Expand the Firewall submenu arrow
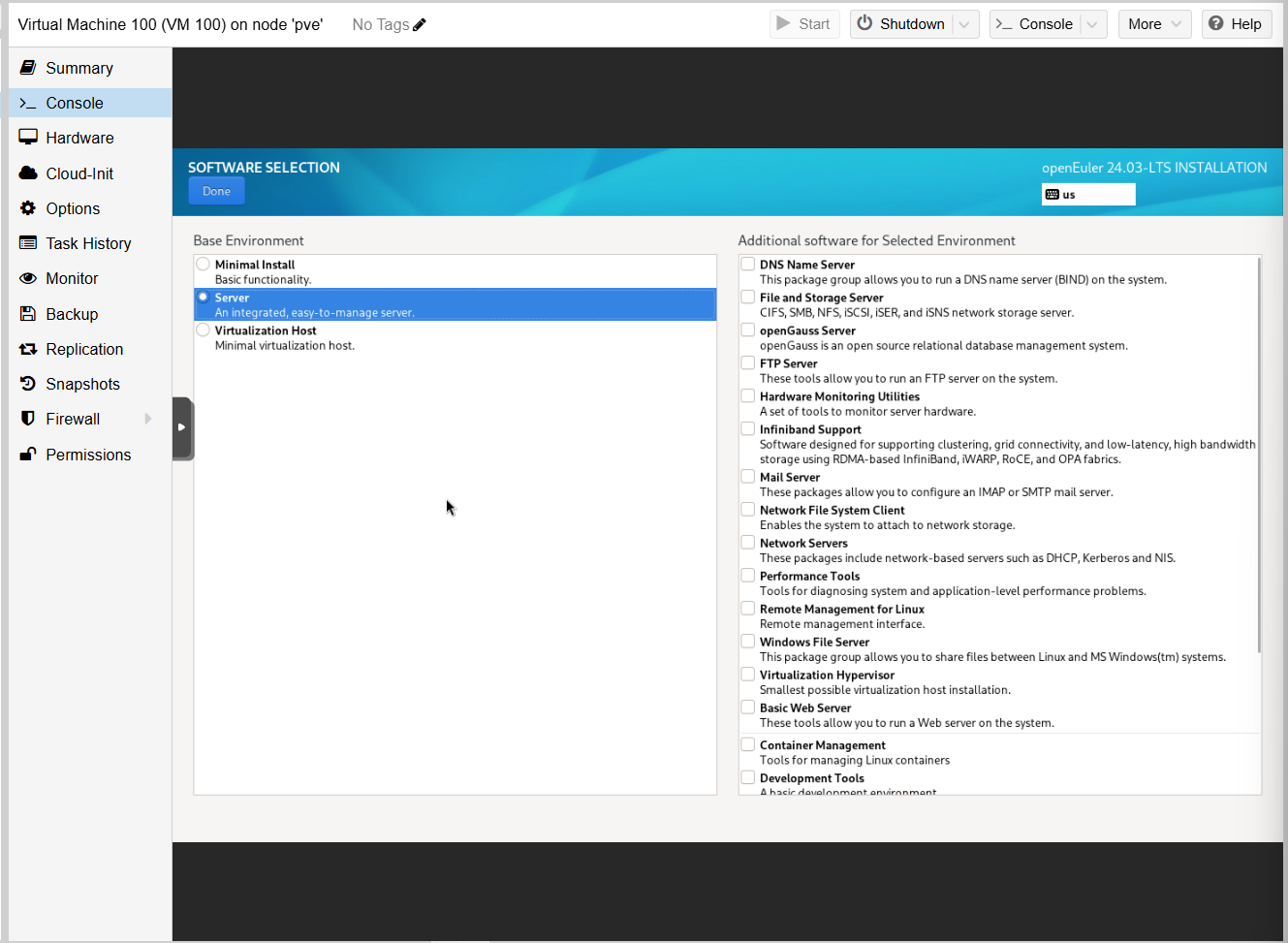 click(148, 419)
